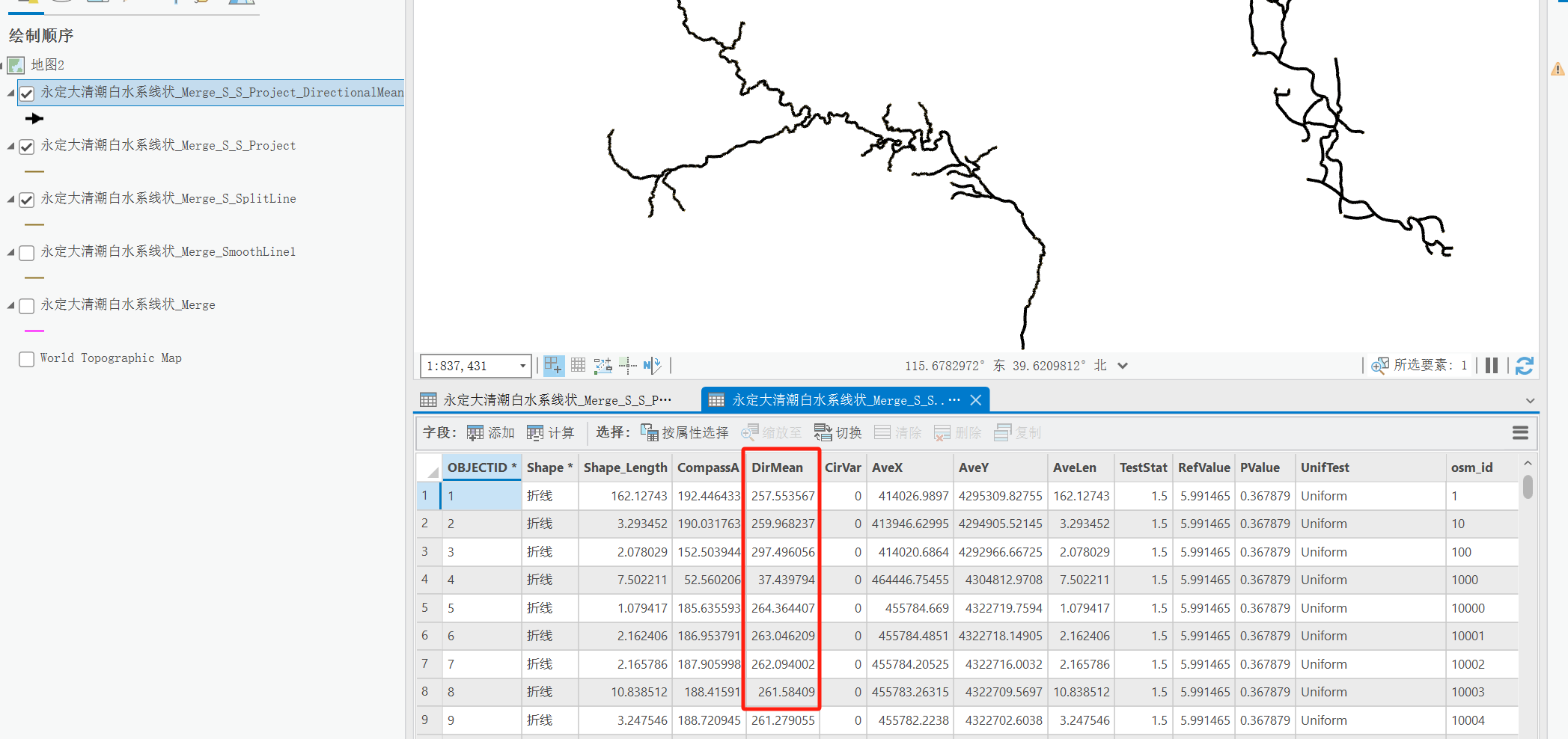This screenshot has width=1568, height=739.
Task: Click the OBJECTID column header
Action: (x=482, y=467)
